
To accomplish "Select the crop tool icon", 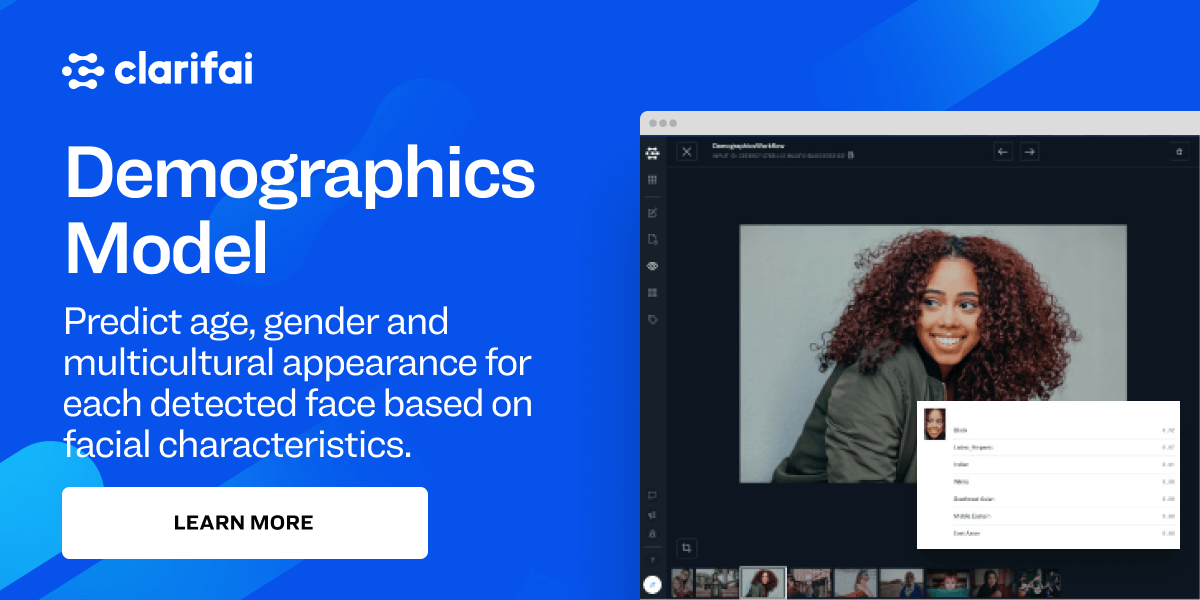I will (x=687, y=548).
